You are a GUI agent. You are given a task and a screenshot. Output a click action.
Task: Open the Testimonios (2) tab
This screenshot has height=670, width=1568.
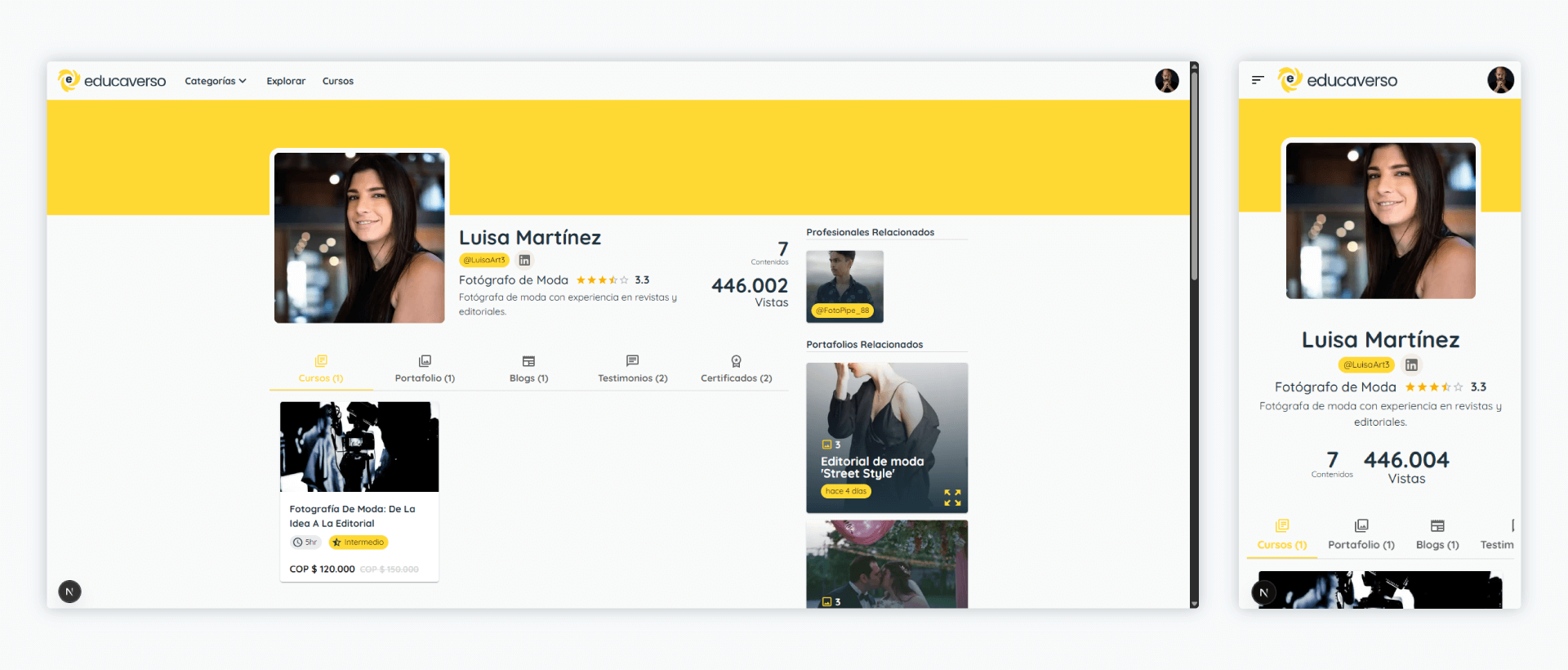pos(633,369)
